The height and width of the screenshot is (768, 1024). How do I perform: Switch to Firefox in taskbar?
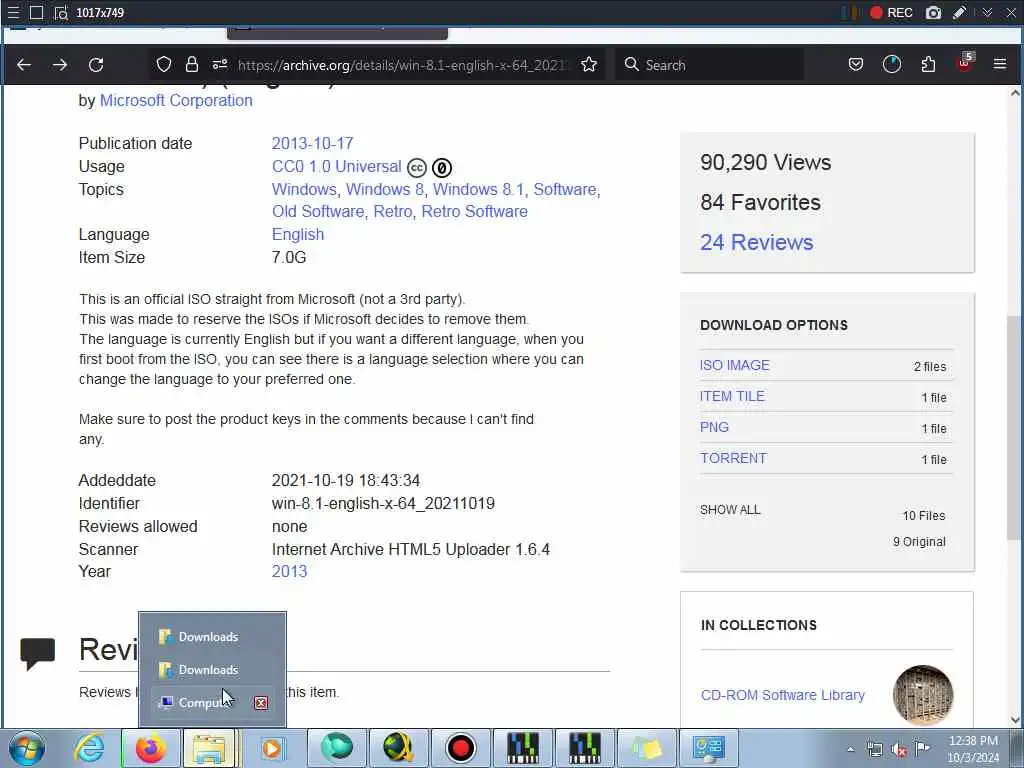click(x=150, y=748)
